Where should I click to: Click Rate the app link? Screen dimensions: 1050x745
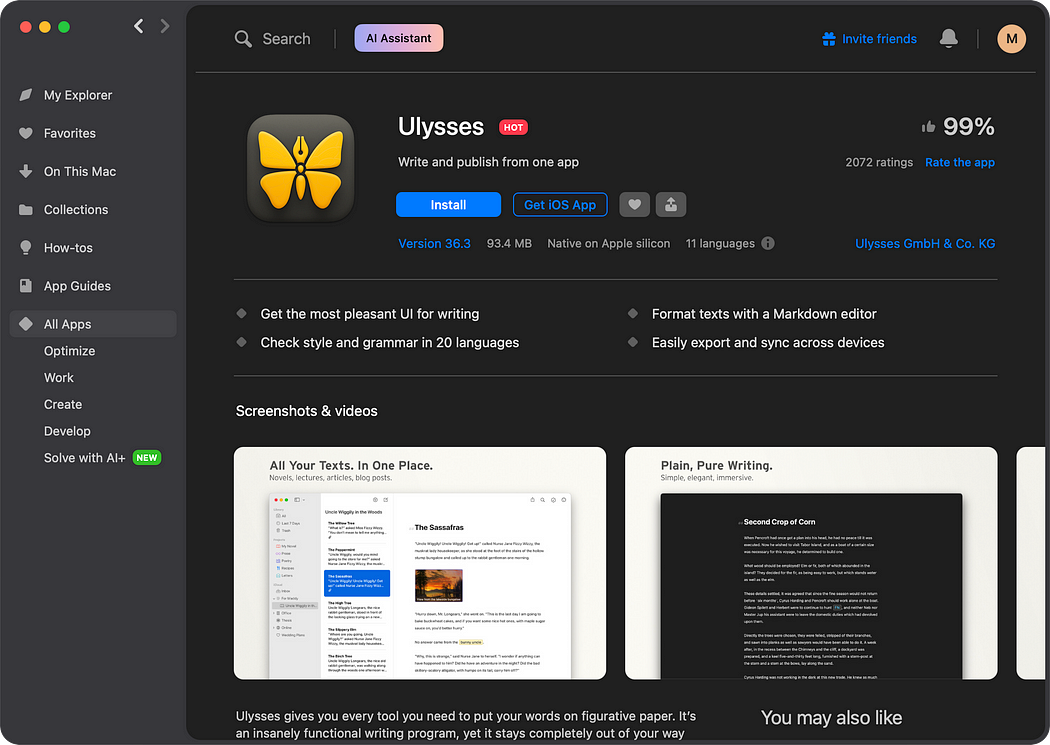[x=959, y=162]
